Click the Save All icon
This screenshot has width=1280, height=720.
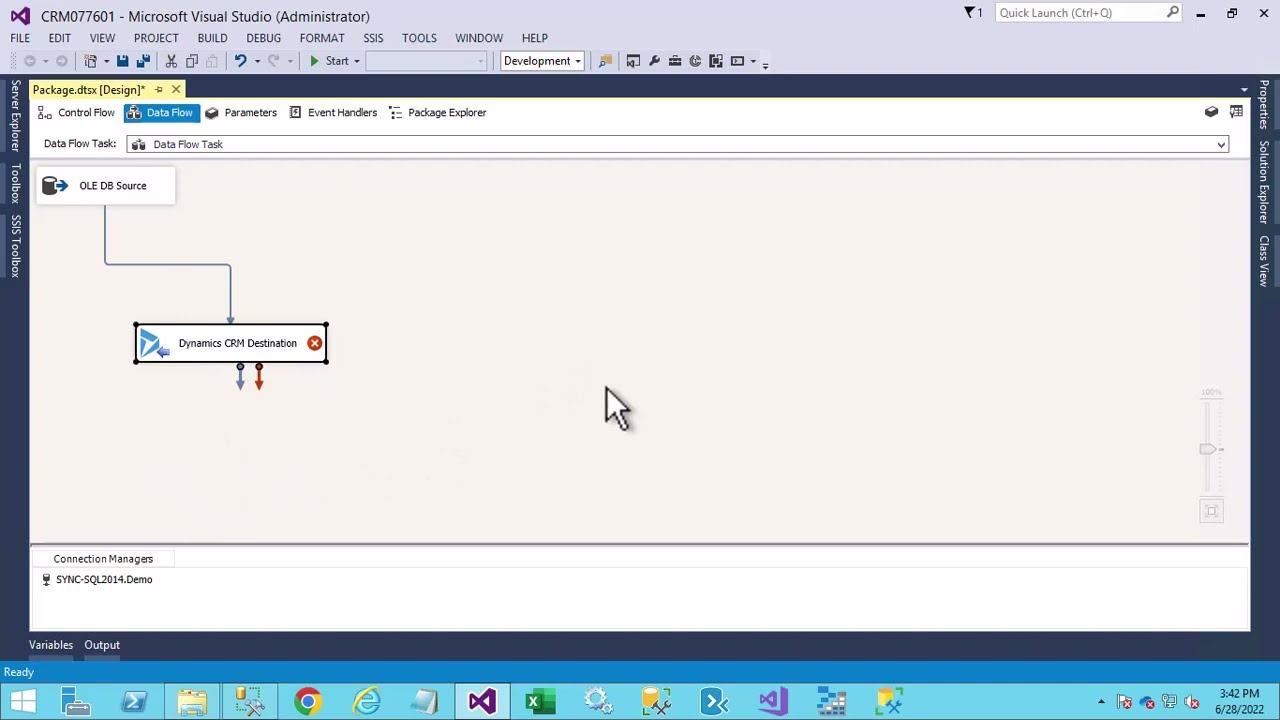(143, 61)
